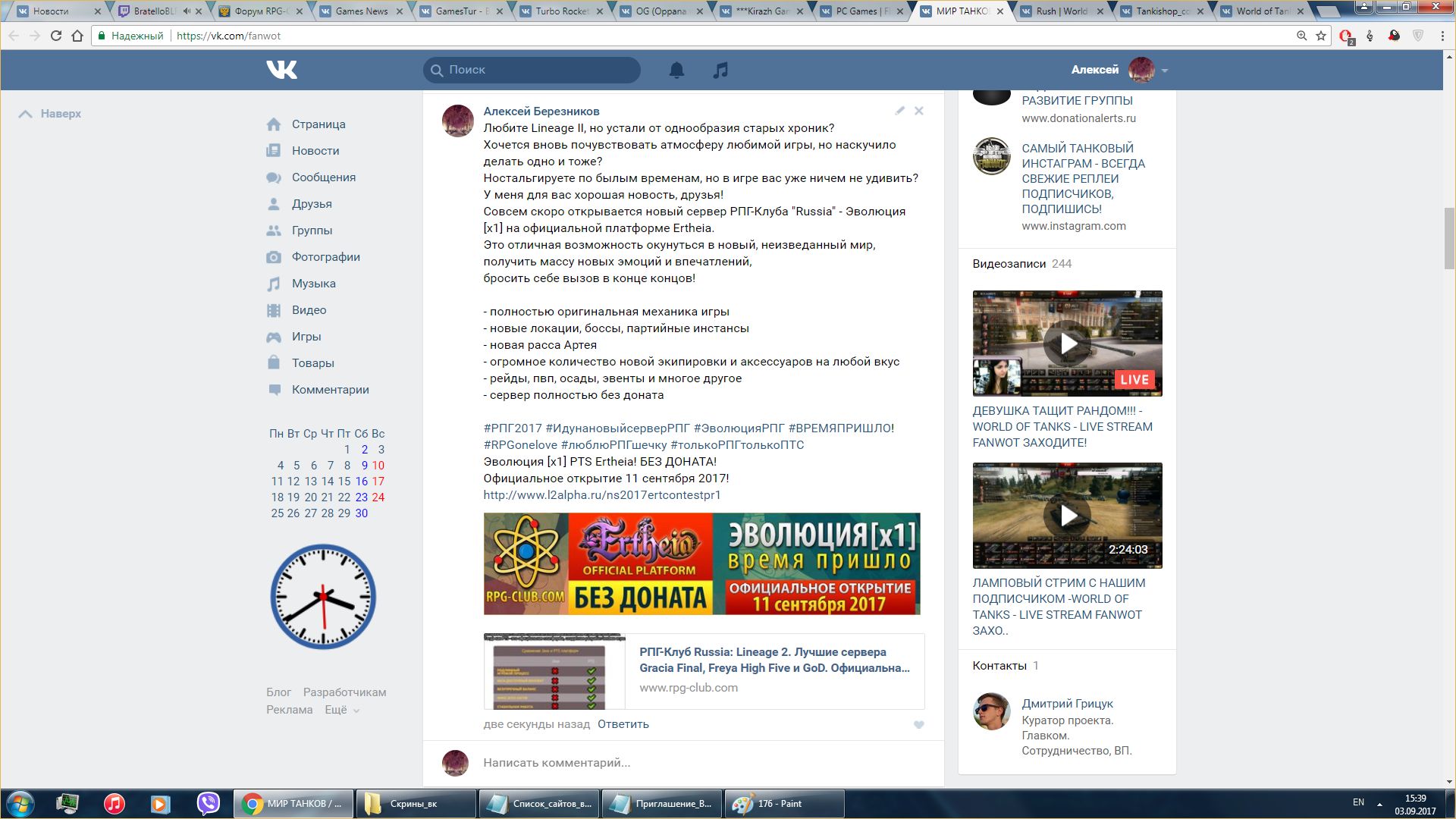Open author name Алексей Березников
This screenshot has width=1456, height=819.
pyautogui.click(x=541, y=111)
